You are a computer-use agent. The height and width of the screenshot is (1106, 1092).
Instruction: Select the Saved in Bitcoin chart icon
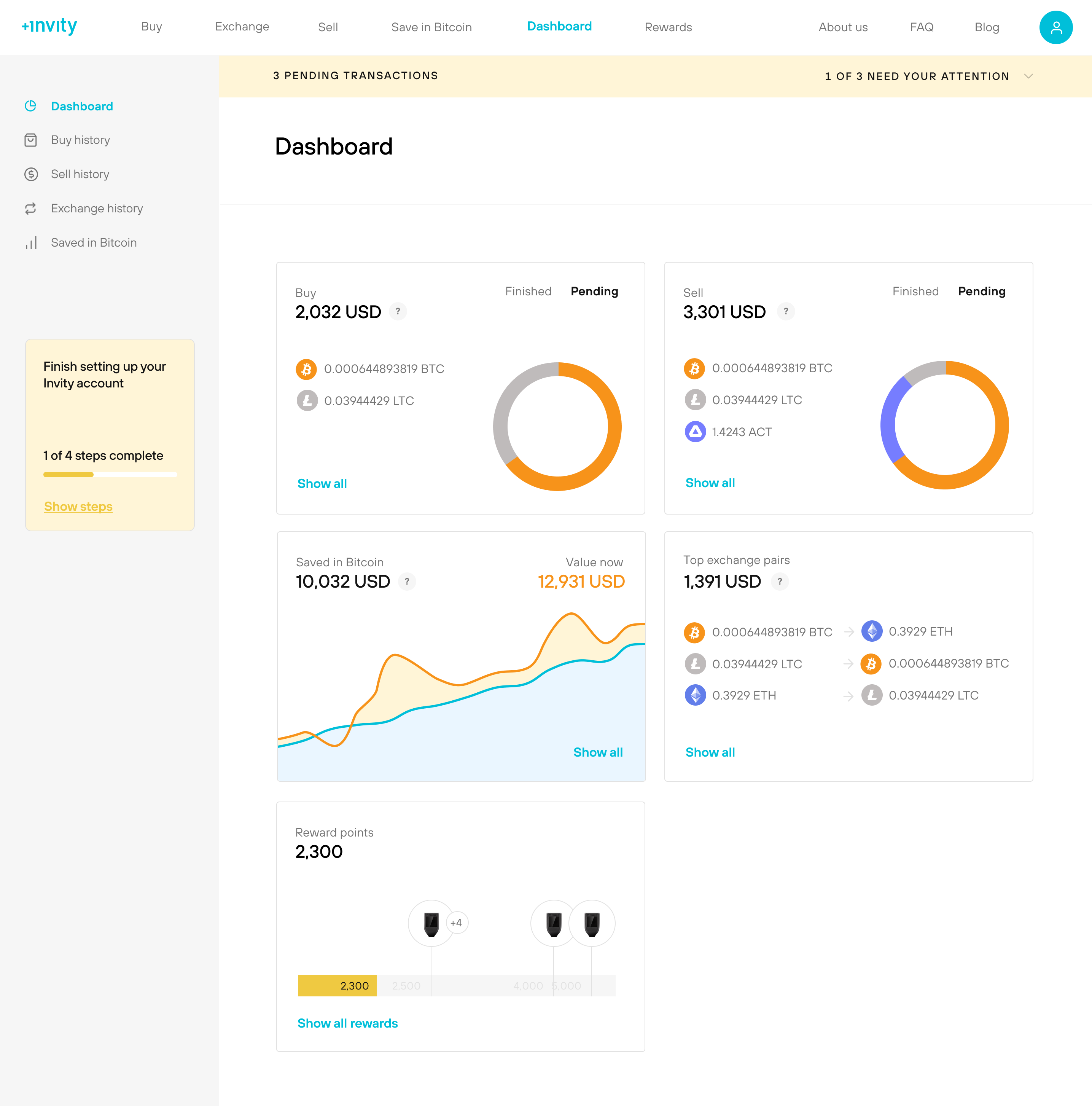tap(32, 243)
